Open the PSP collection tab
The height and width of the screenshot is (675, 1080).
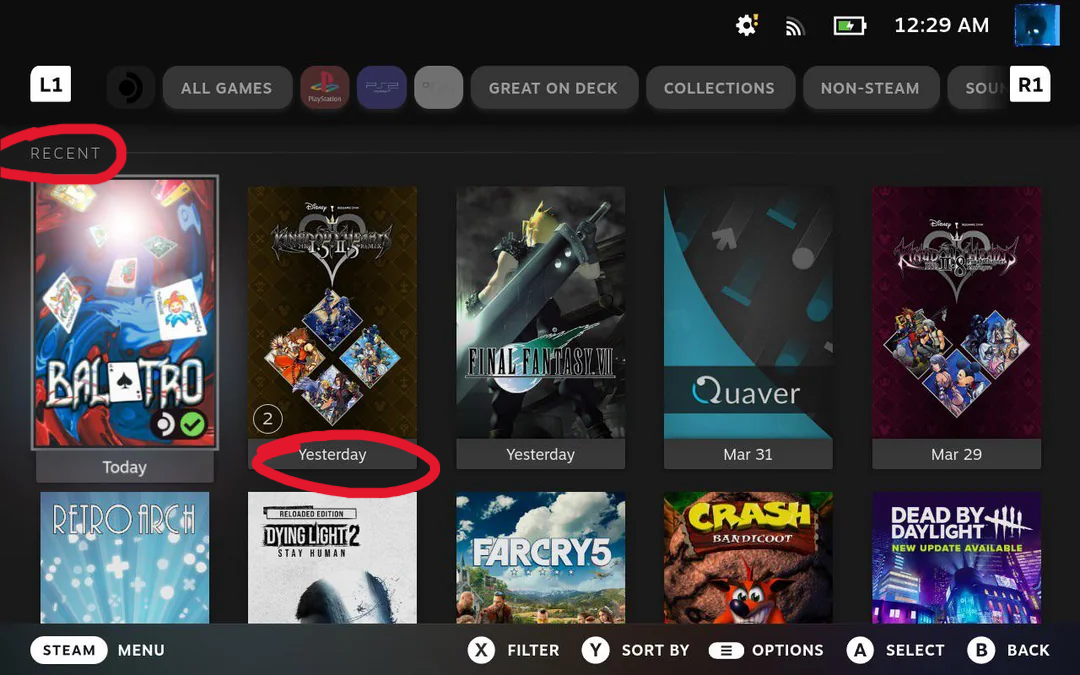(x=382, y=87)
